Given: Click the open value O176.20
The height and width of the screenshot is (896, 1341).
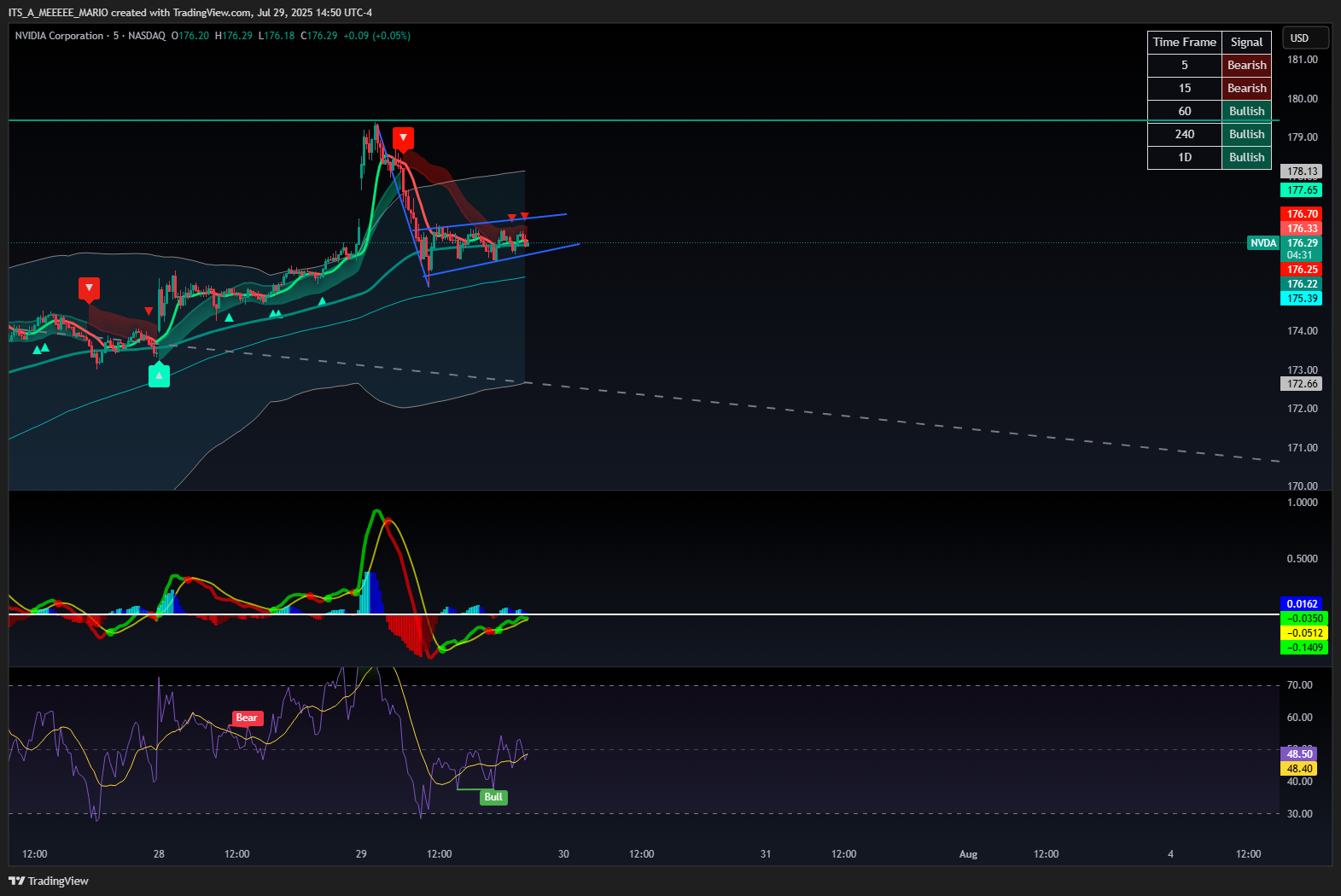Looking at the screenshot, I should tap(190, 36).
